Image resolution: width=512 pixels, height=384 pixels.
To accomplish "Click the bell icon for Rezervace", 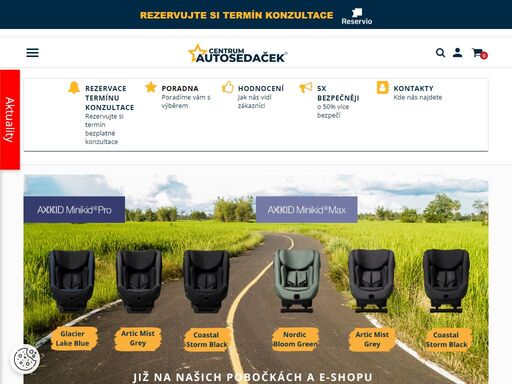I will 74,87.
